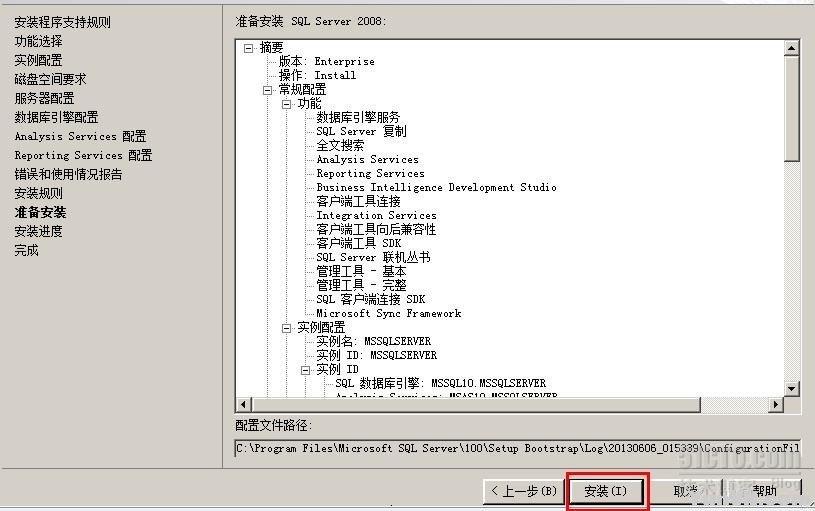This screenshot has width=815, height=511.
Task: Collapse the 实例 ID subtree node
Action: tap(305, 370)
